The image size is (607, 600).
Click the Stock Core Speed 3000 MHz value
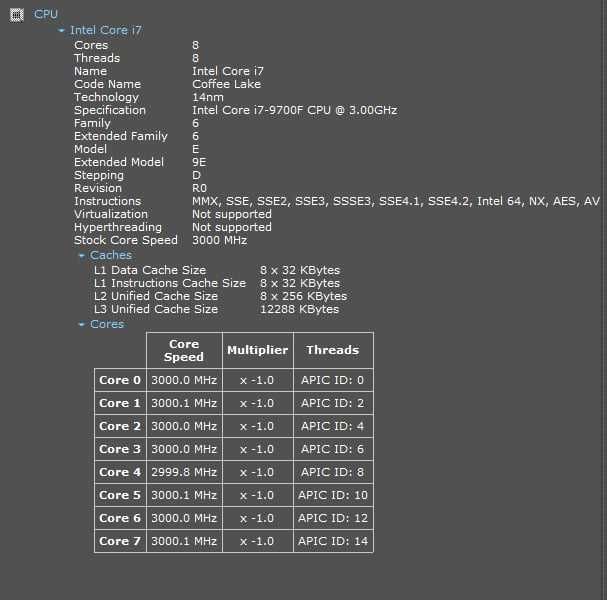pyautogui.click(x=219, y=240)
